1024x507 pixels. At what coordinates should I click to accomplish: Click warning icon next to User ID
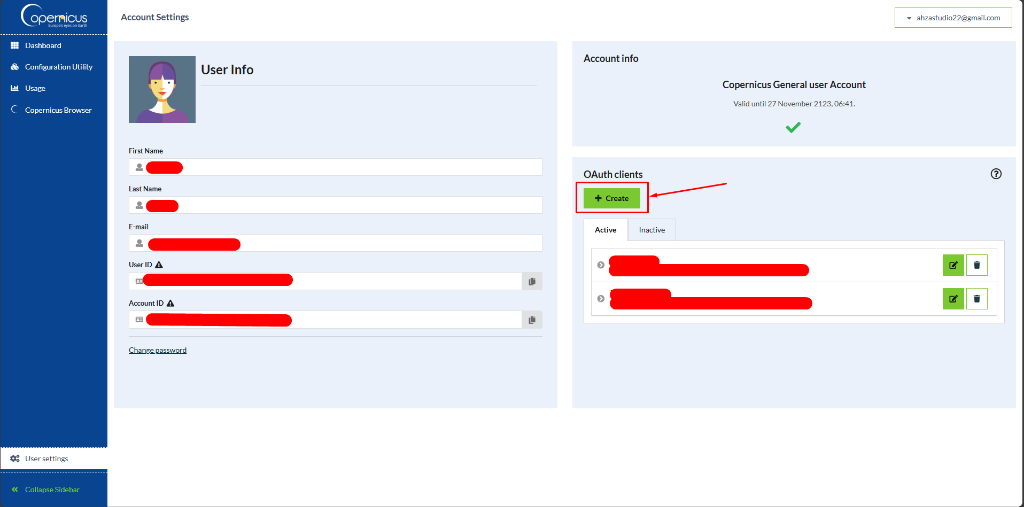coord(159,265)
